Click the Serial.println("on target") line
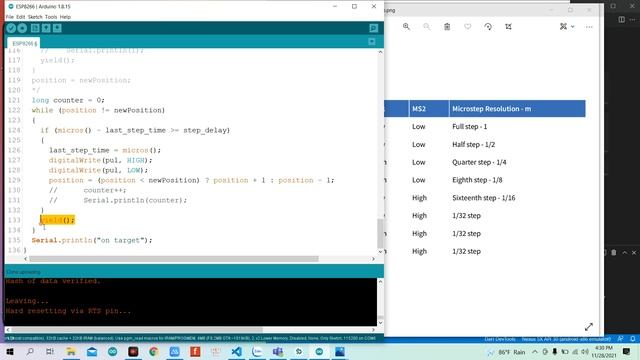 coord(92,240)
